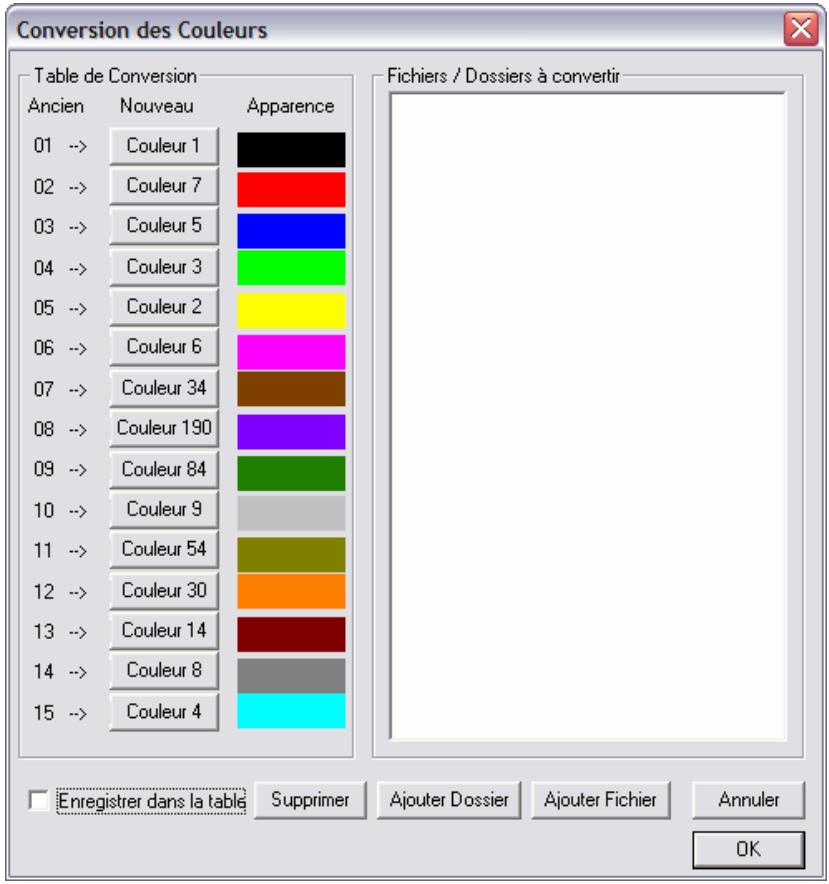
Task: Click the Couleur 4 button
Action: click(164, 712)
